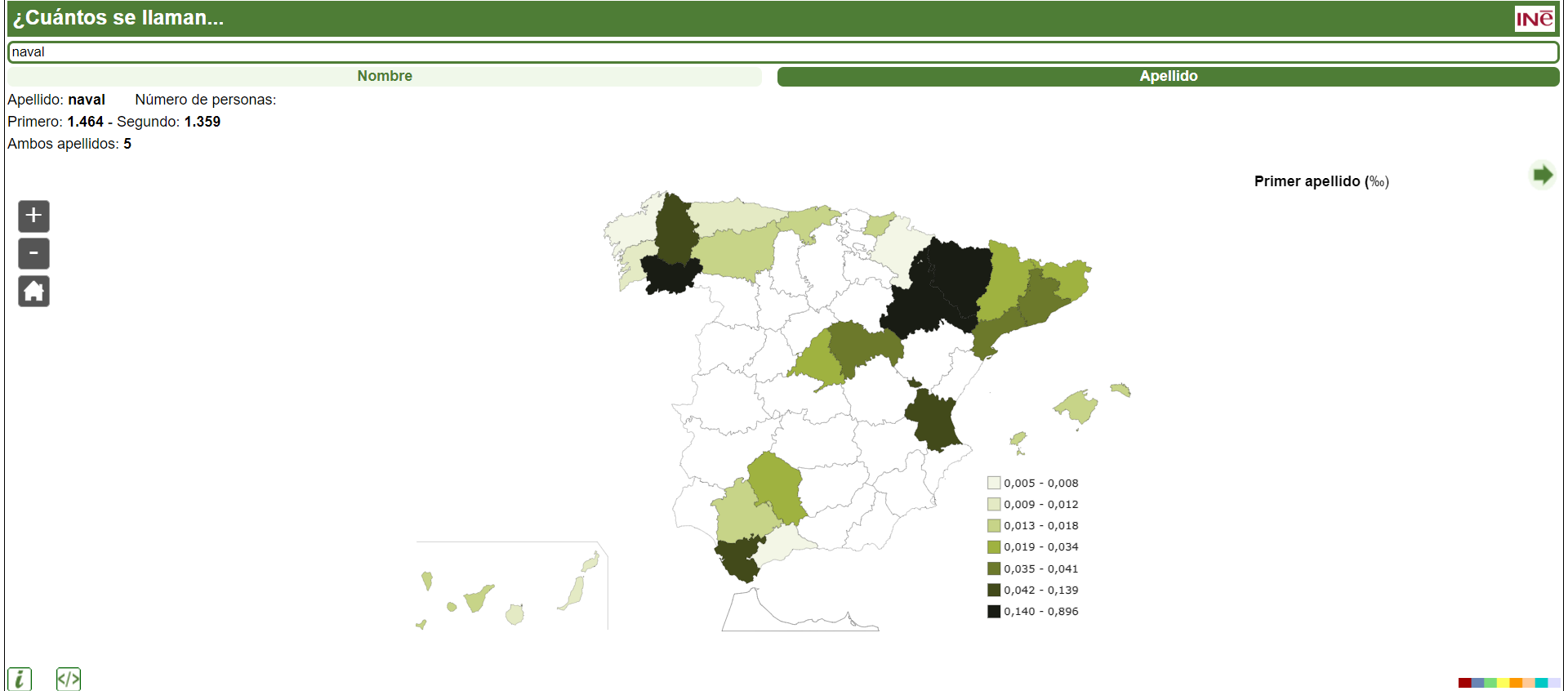This screenshot has width=1568, height=691.
Task: Click the search field containing "naval"
Action: pos(782,52)
